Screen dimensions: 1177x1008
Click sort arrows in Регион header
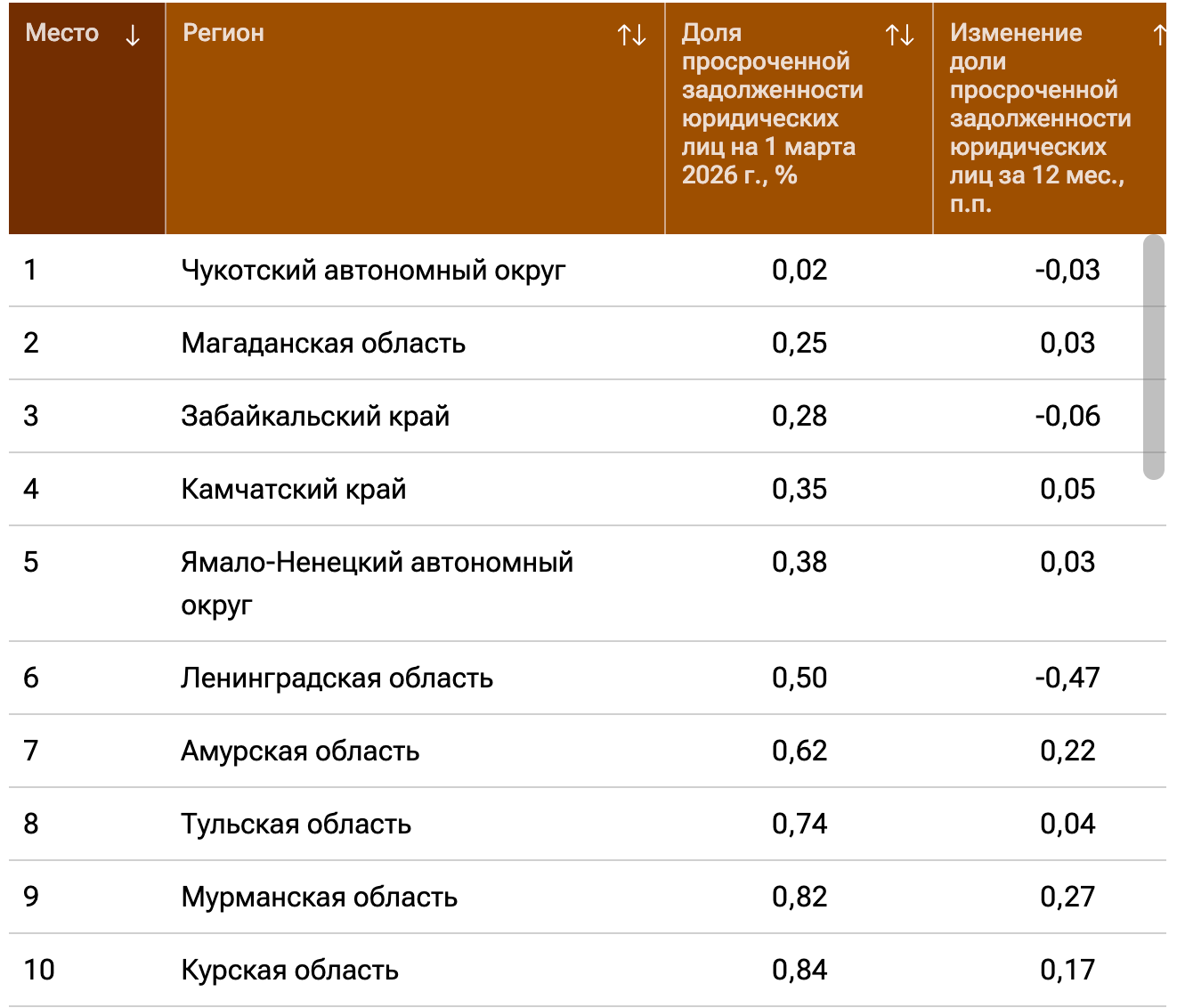pyautogui.click(x=632, y=36)
